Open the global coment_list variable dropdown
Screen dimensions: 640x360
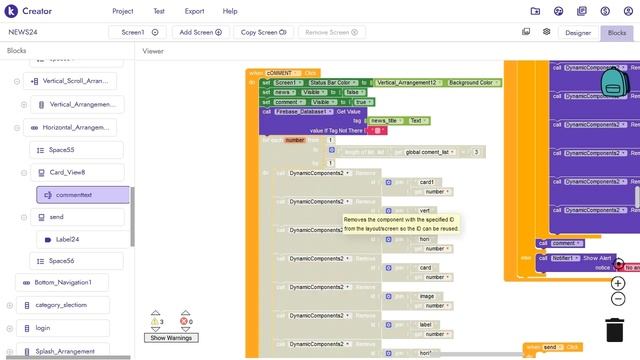pyautogui.click(x=430, y=152)
